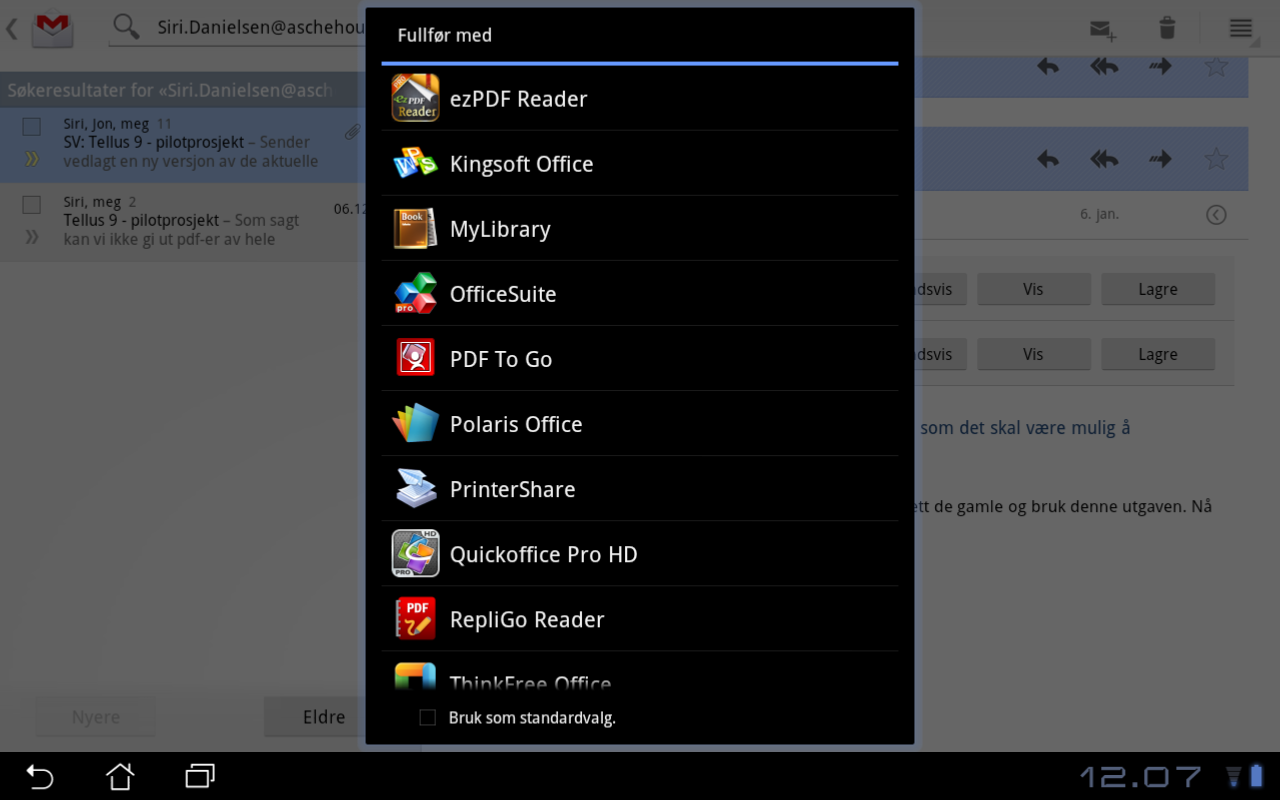Click the Gmail logo icon
Screen dimensions: 1280x800
tap(52, 28)
